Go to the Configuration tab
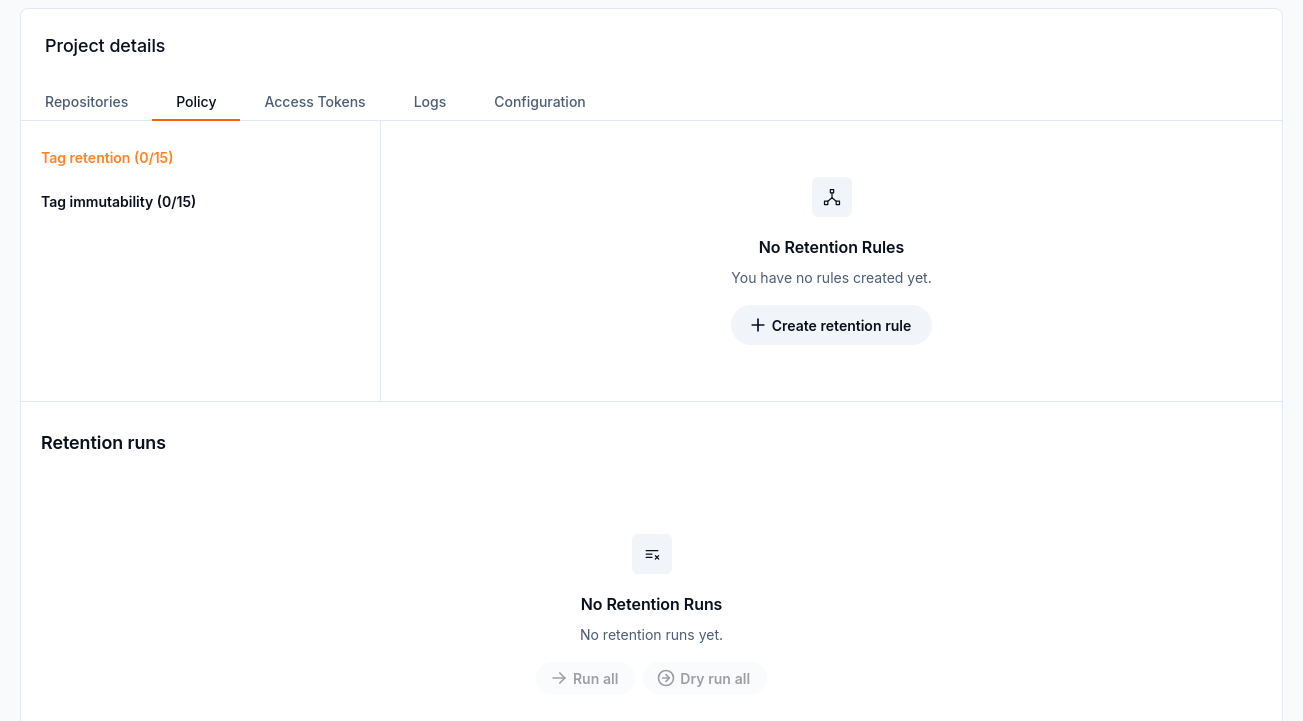This screenshot has height=721, width=1303. (x=540, y=102)
